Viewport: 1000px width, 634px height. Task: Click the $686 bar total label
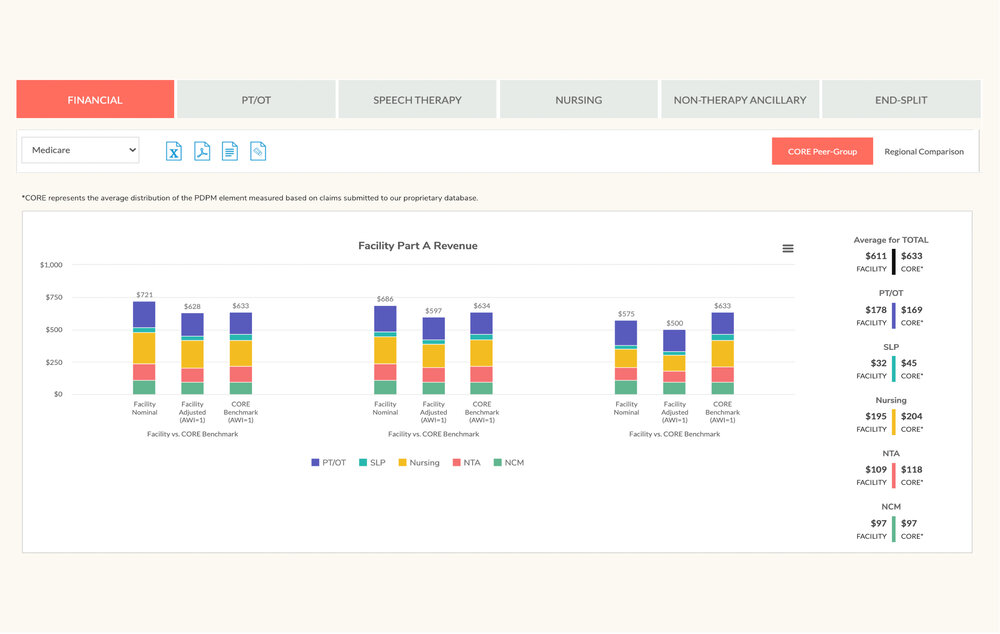tap(385, 299)
